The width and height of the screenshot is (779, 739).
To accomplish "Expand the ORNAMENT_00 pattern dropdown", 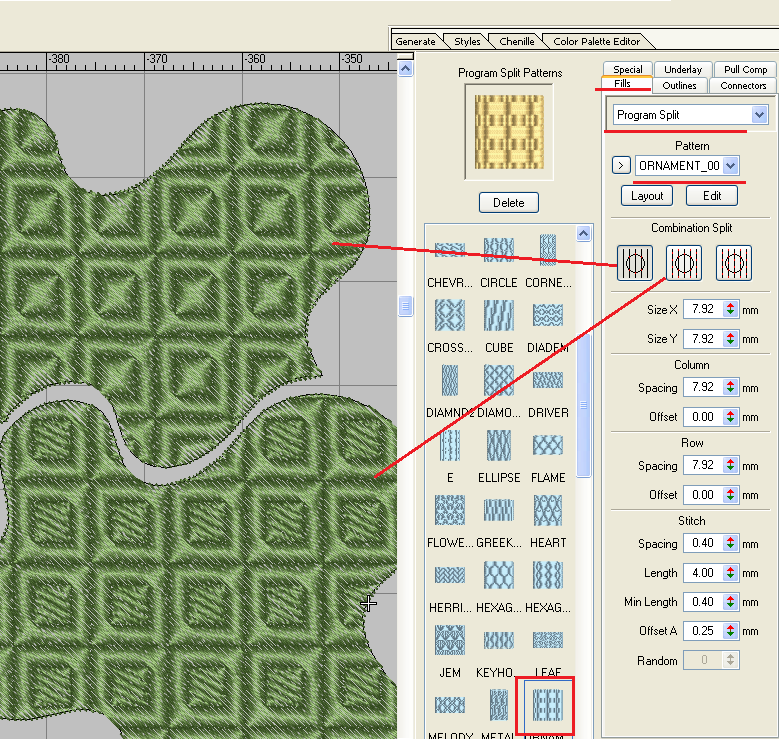I will pos(731,165).
